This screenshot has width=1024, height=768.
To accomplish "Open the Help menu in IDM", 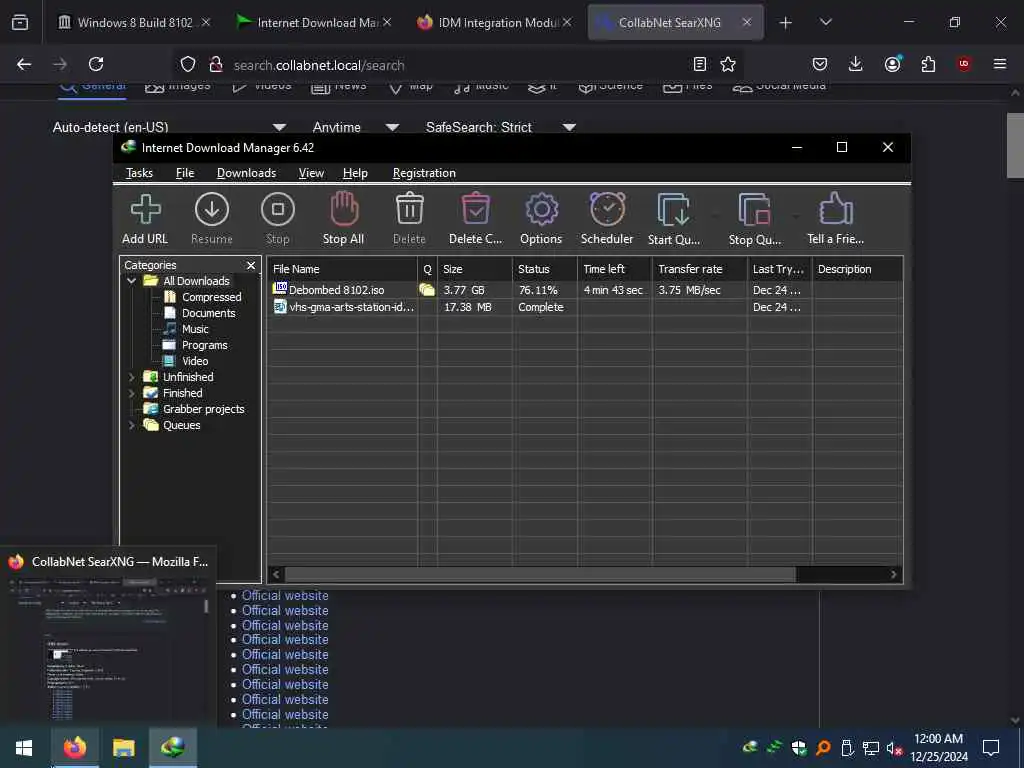I will (x=355, y=173).
